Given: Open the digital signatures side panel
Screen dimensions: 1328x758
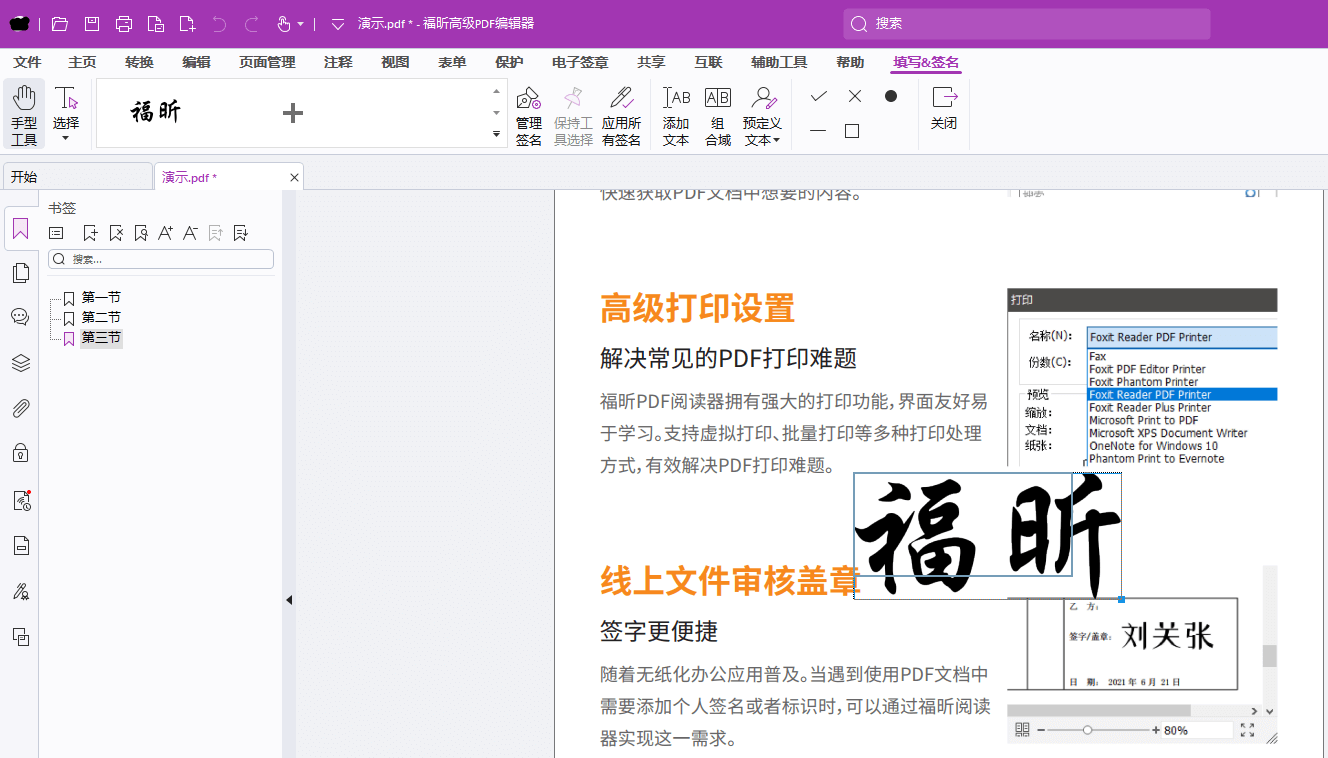Looking at the screenshot, I should (x=20, y=591).
